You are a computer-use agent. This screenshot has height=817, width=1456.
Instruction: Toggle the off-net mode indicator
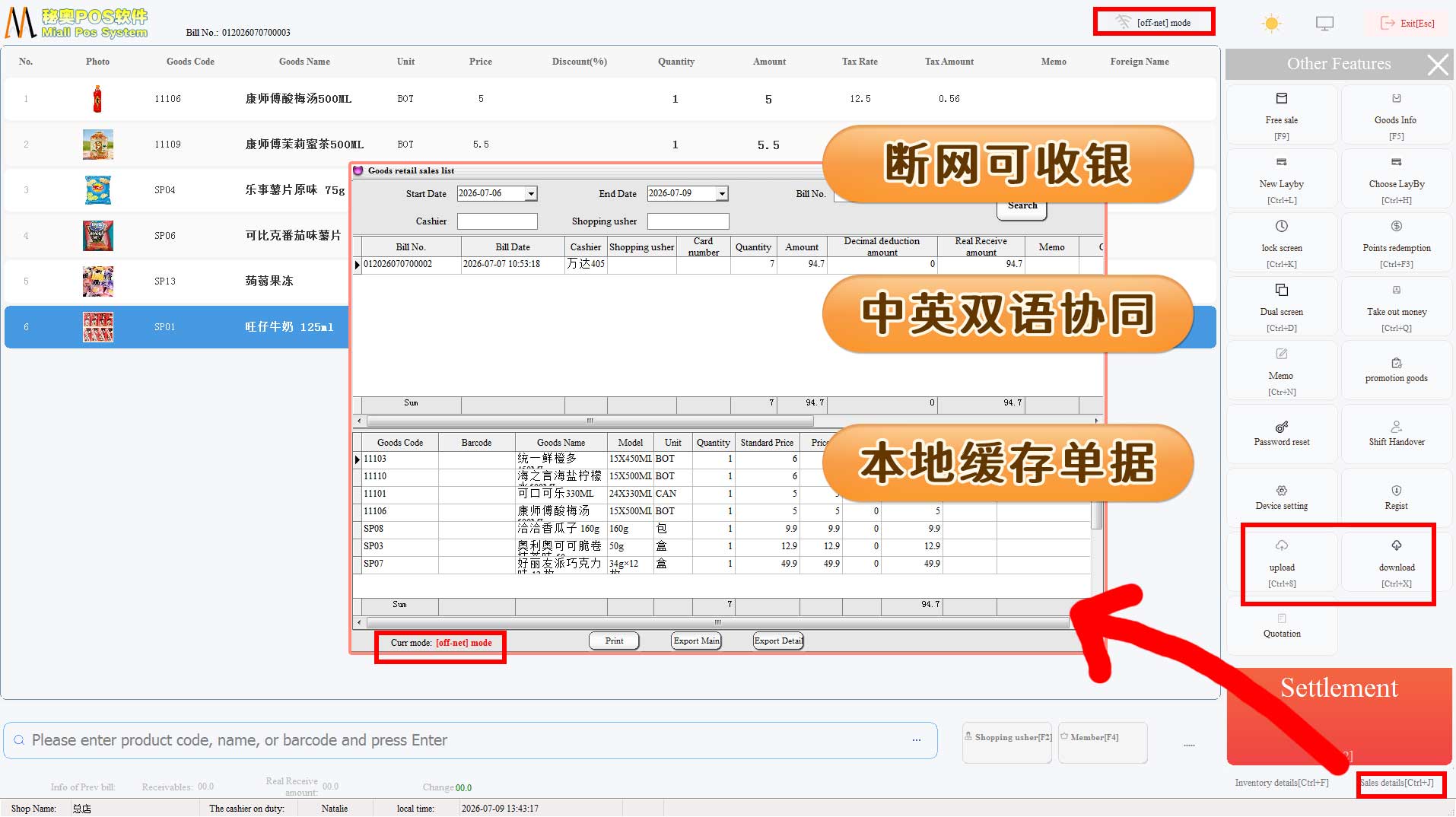[x=1154, y=22]
